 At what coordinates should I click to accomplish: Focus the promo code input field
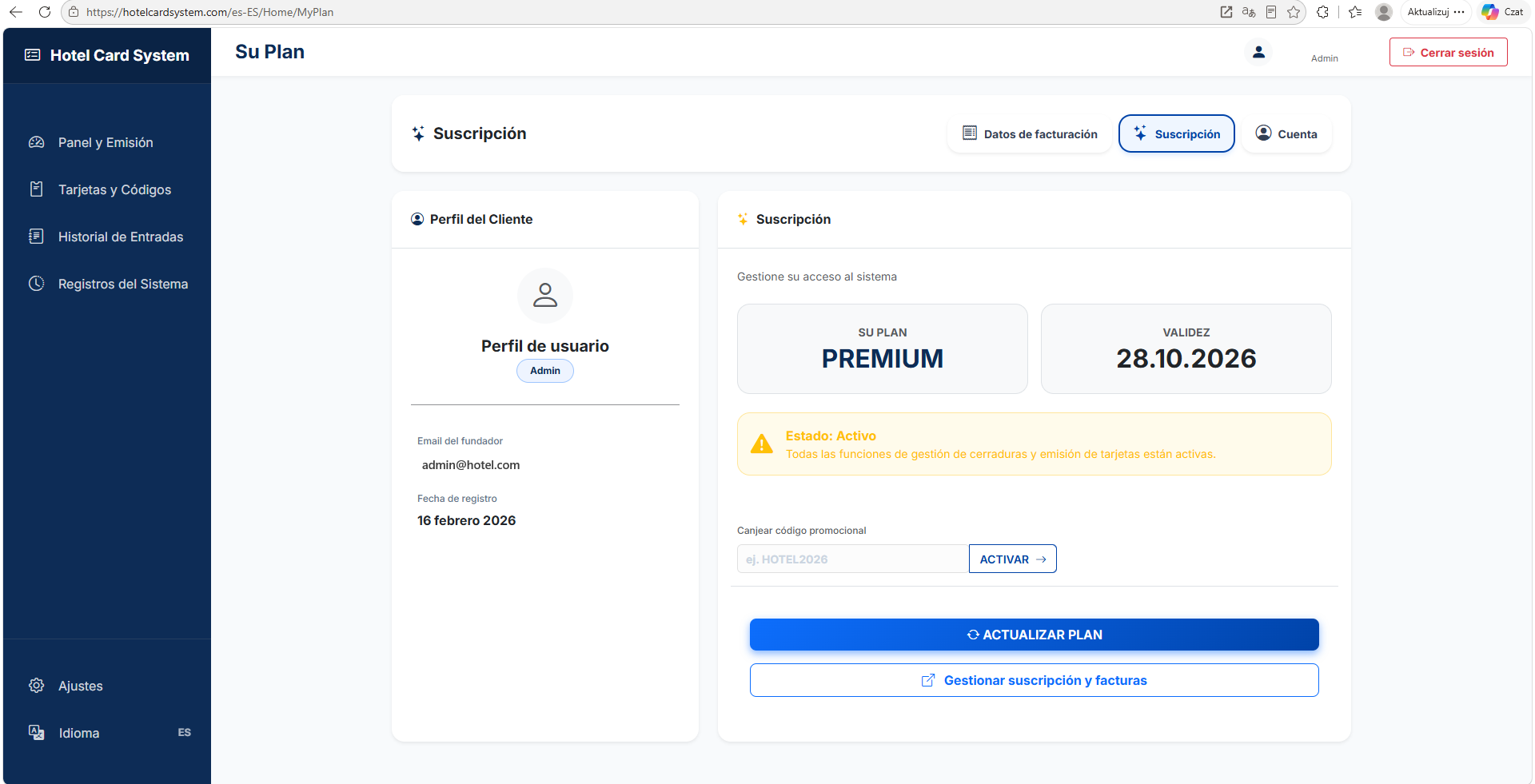tap(853, 559)
